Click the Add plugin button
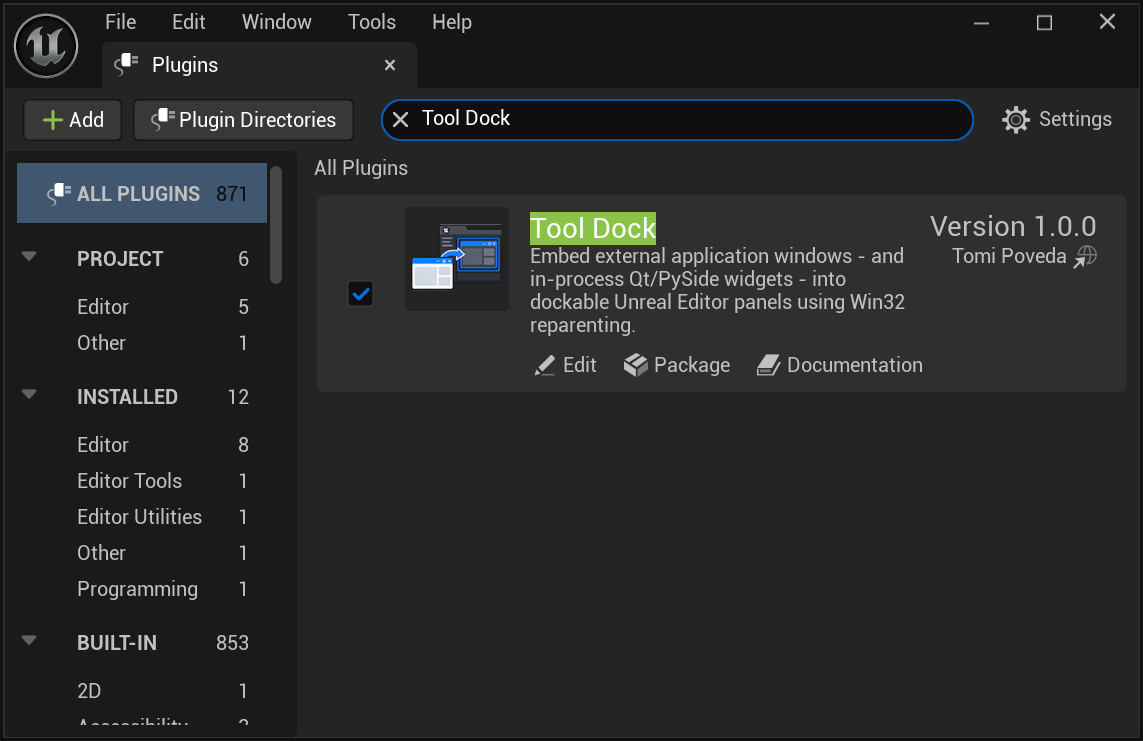Image resolution: width=1143 pixels, height=741 pixels. [73, 119]
